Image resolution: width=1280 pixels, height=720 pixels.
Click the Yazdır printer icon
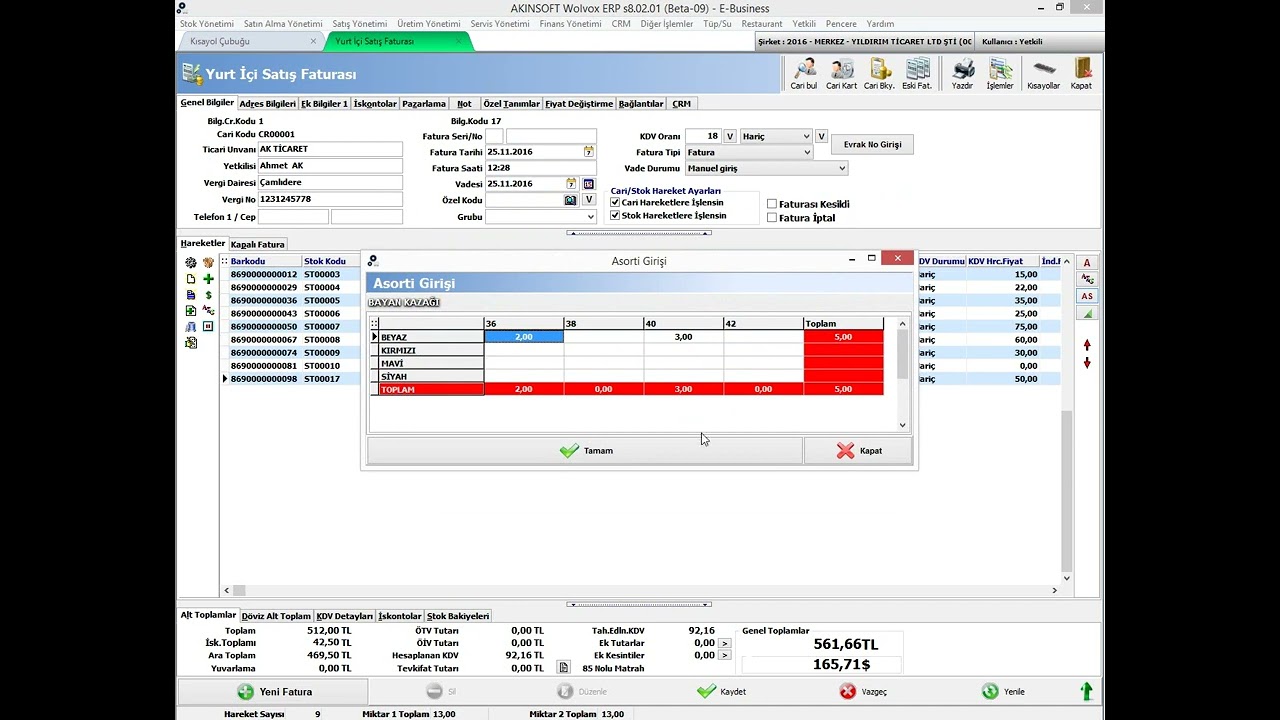coord(962,74)
